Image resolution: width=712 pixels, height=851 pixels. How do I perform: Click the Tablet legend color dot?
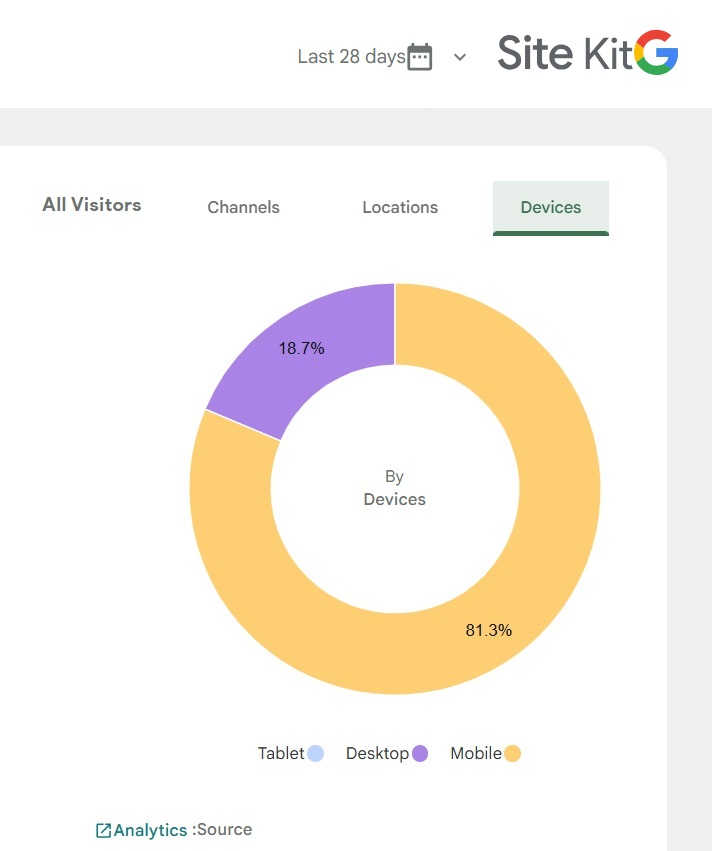pos(315,753)
